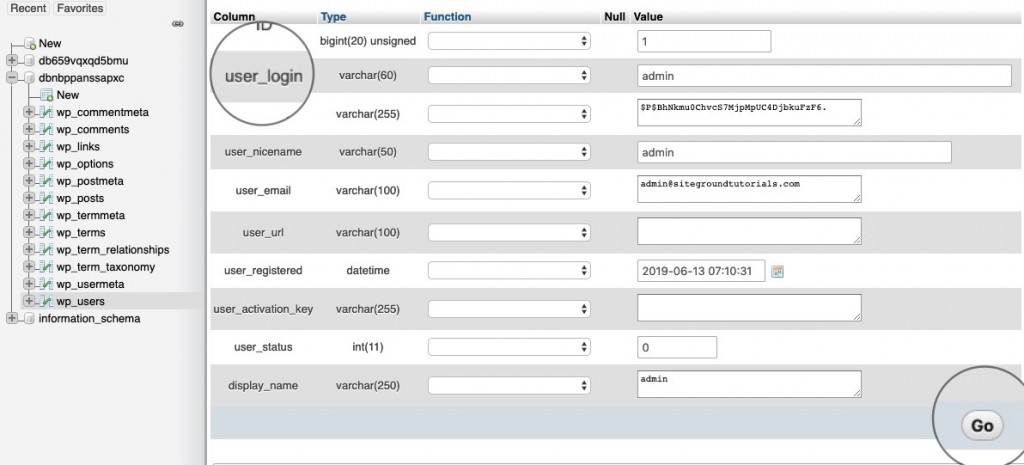Open the wp_term_taxonomy table
Viewport: 1024px width, 465px height.
pos(105,267)
